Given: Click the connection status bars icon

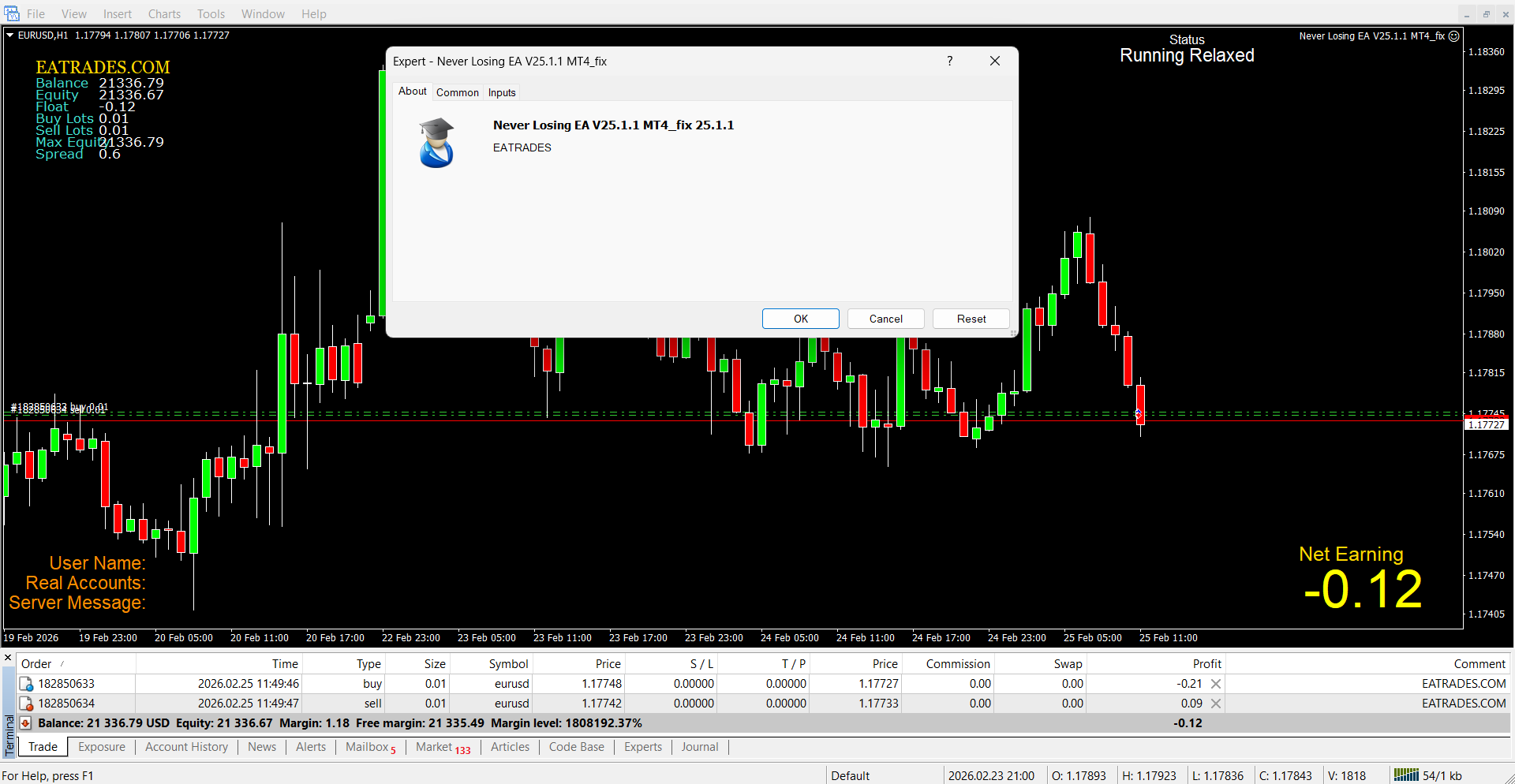Looking at the screenshot, I should tap(1406, 775).
